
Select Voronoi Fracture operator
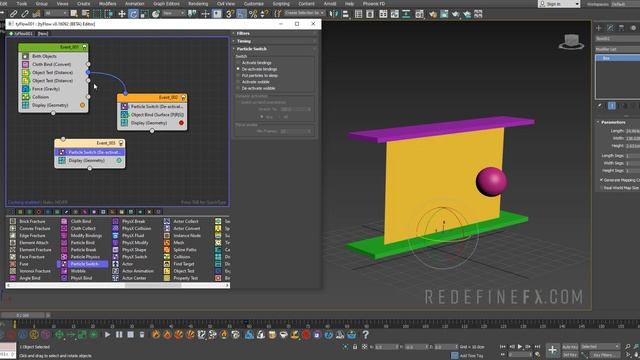click(35, 271)
